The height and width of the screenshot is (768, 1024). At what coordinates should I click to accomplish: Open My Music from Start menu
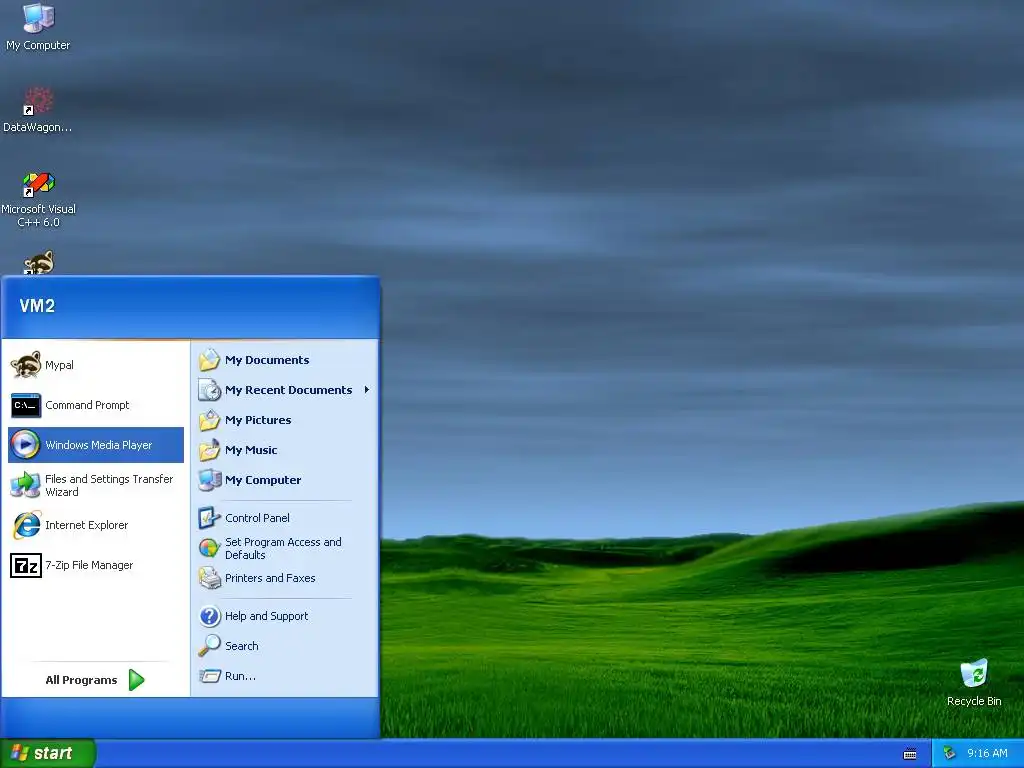coord(285,450)
